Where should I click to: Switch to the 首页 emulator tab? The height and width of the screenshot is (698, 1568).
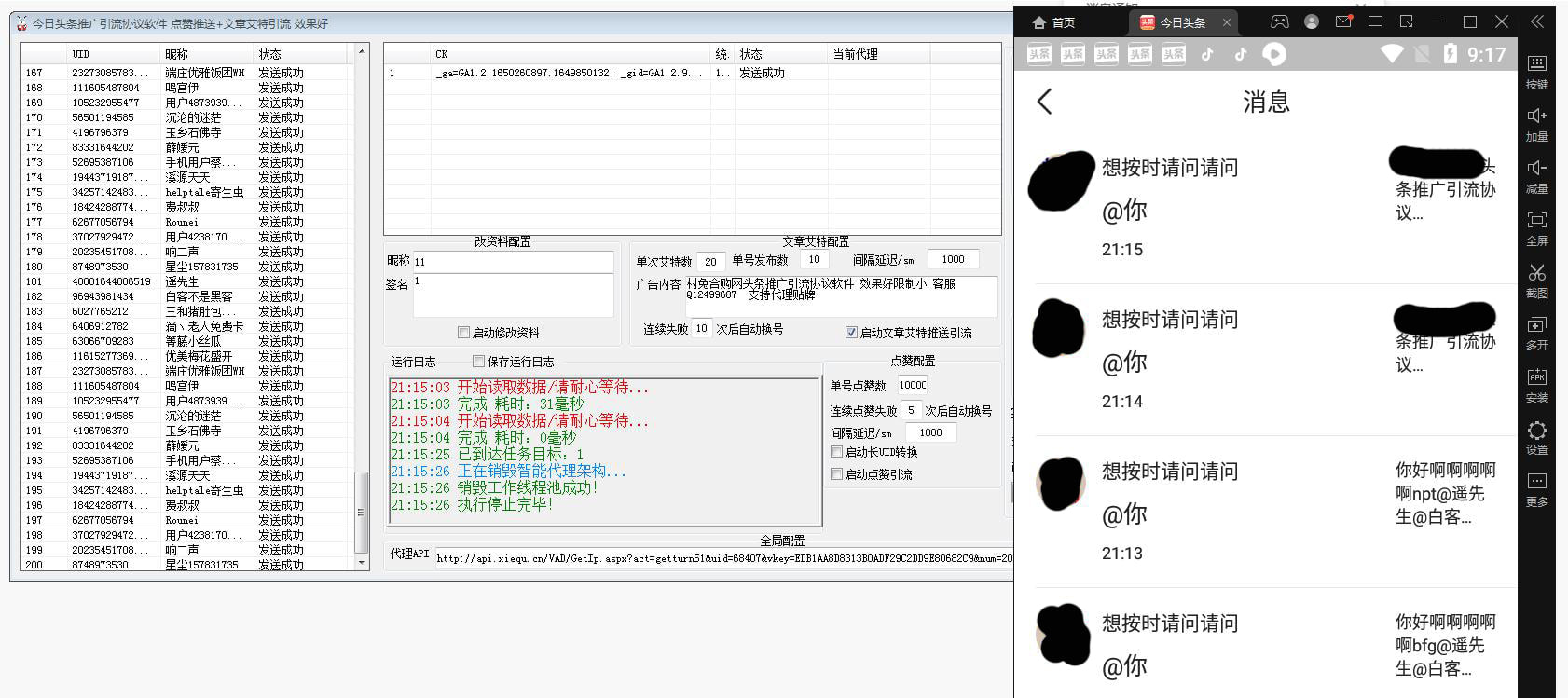pyautogui.click(x=1053, y=22)
